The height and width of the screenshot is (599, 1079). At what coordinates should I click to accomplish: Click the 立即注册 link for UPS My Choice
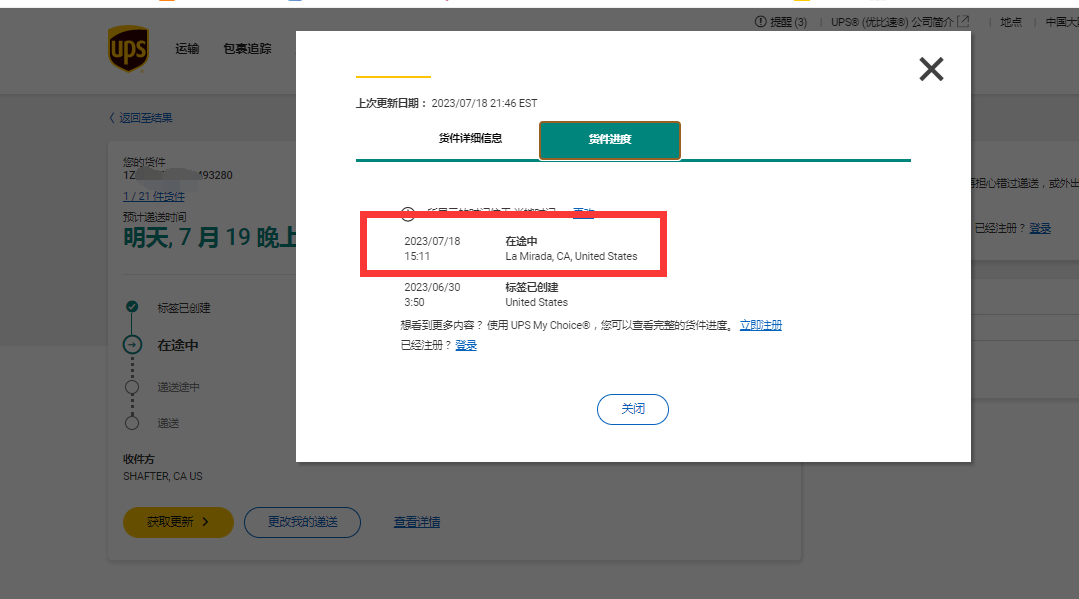point(761,324)
